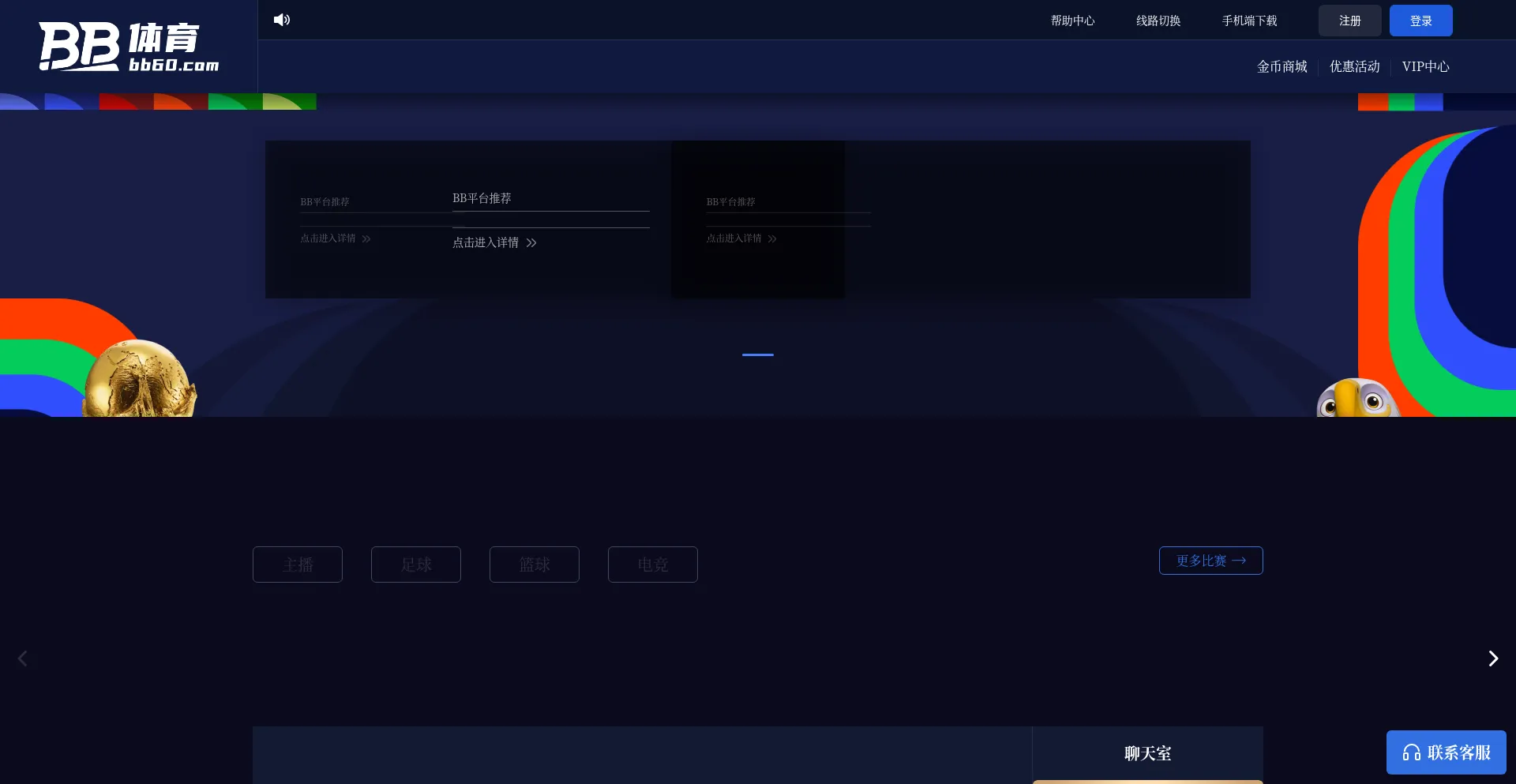
Task: Open VIP中心 menu item
Action: pyautogui.click(x=1426, y=66)
